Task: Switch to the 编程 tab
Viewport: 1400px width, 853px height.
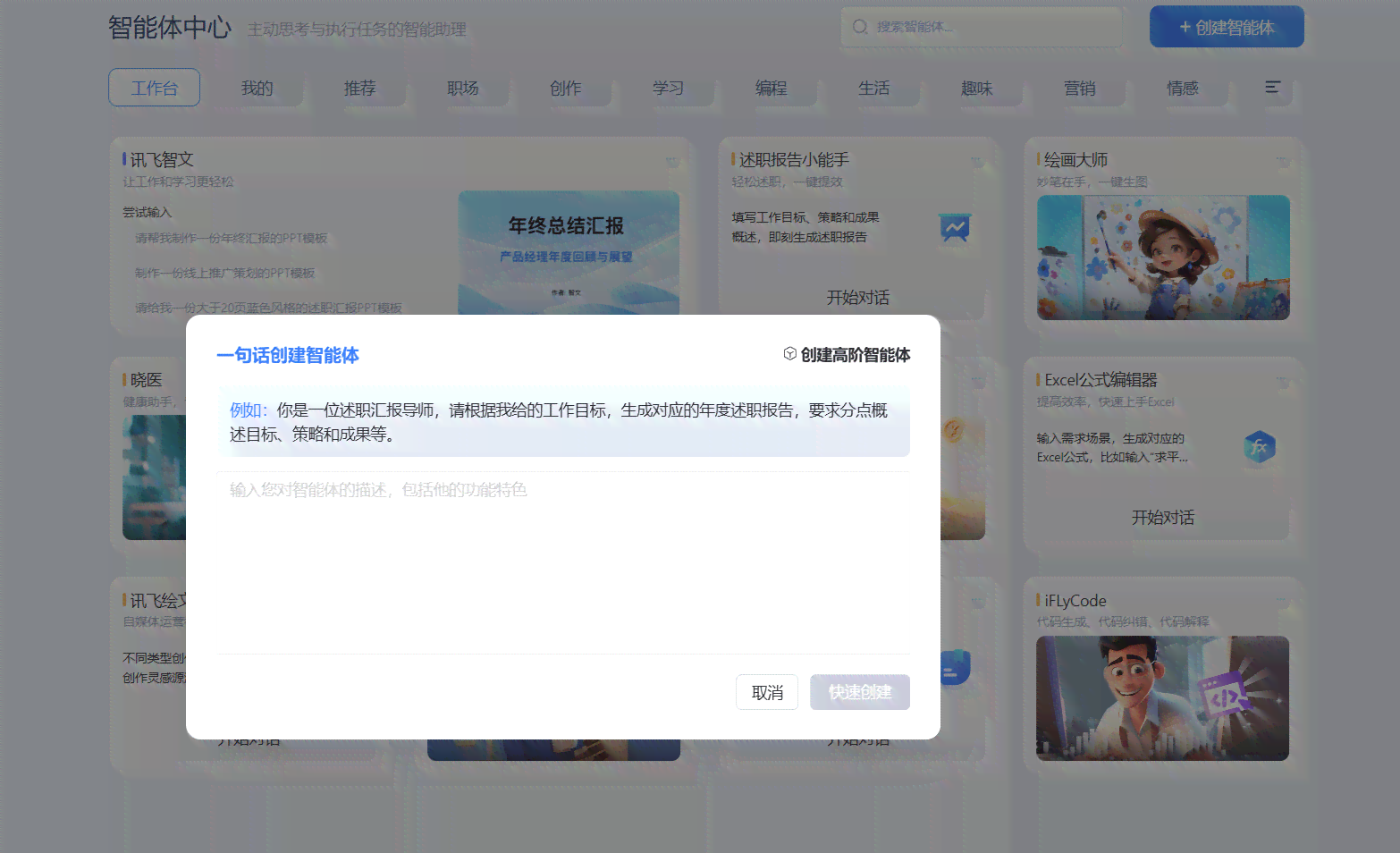Action: [771, 88]
